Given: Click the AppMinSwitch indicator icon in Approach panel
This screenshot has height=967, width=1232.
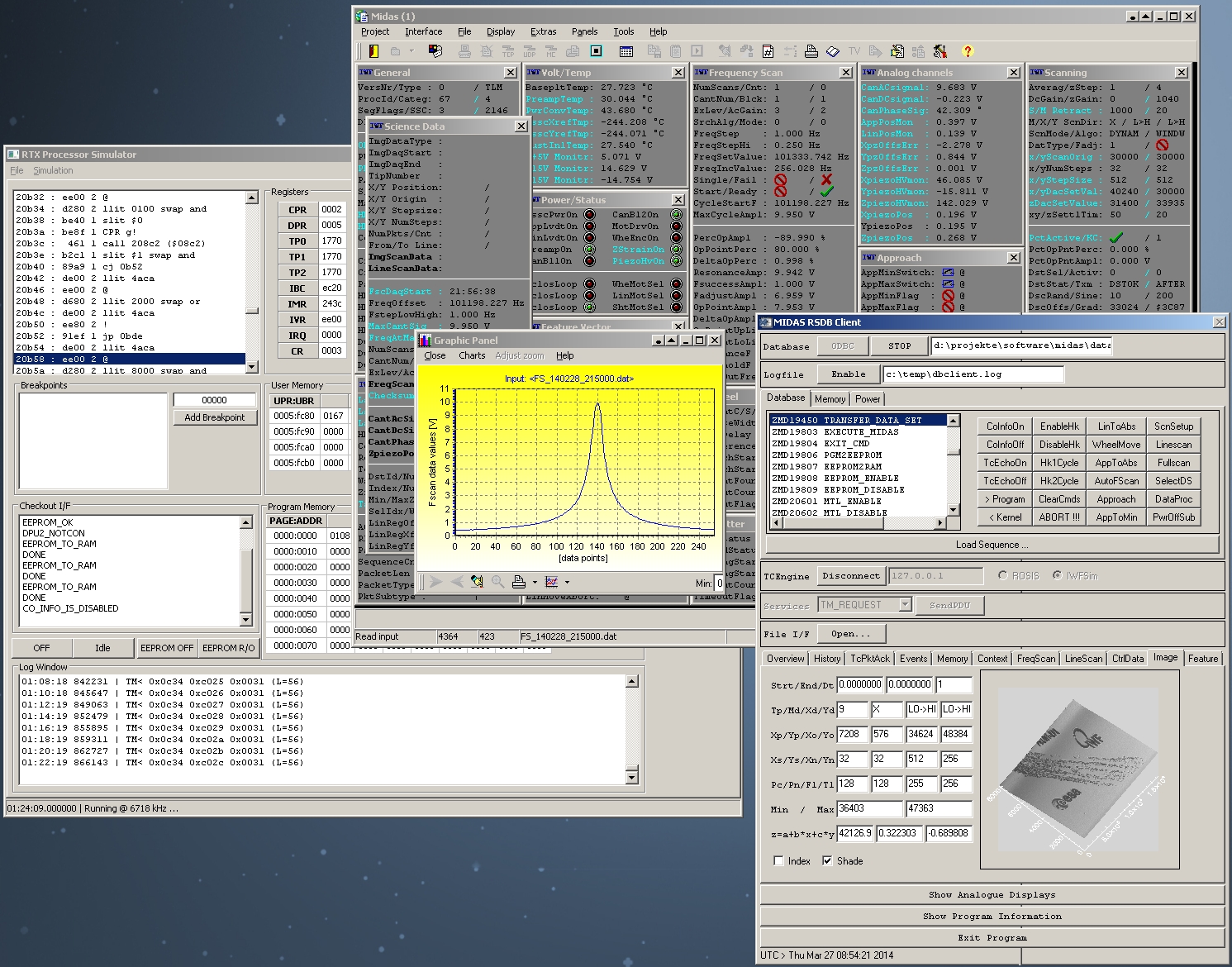Looking at the screenshot, I should (948, 273).
